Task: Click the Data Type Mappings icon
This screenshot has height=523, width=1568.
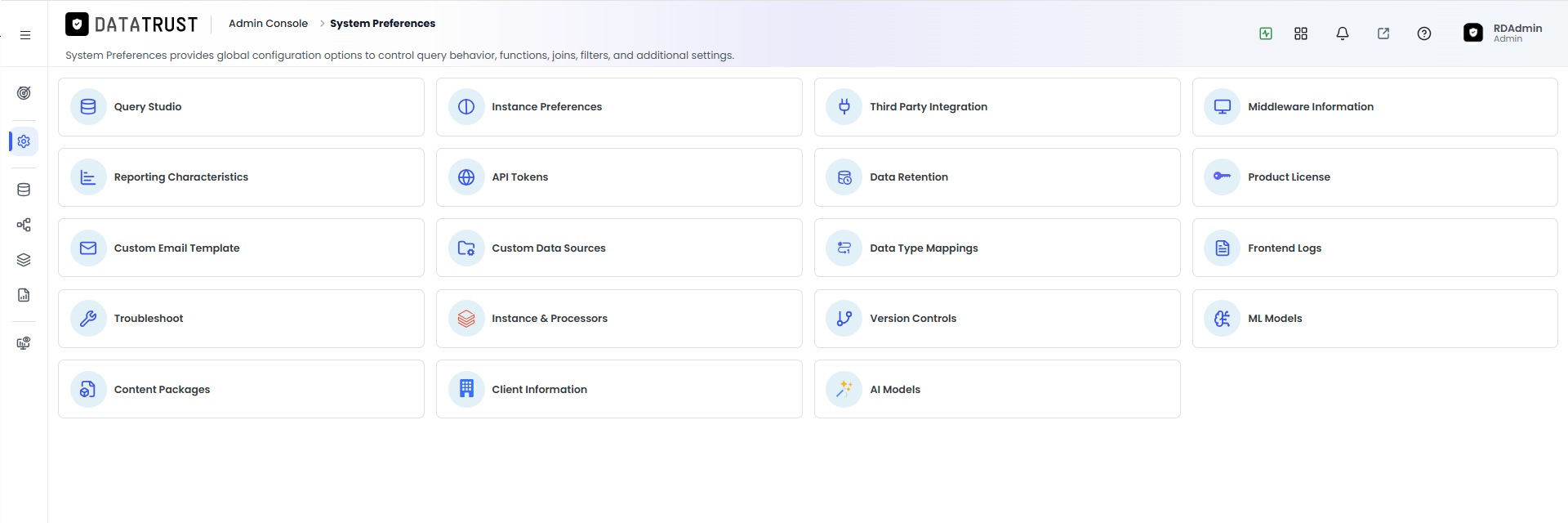Action: [844, 248]
